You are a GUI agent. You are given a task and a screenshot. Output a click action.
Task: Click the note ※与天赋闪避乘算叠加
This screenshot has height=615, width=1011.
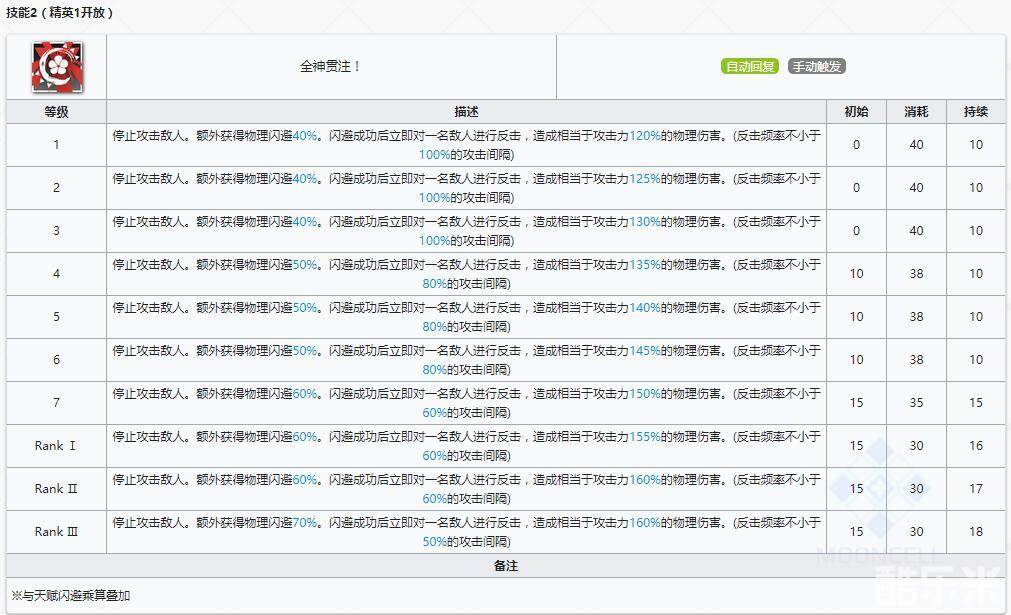70,596
